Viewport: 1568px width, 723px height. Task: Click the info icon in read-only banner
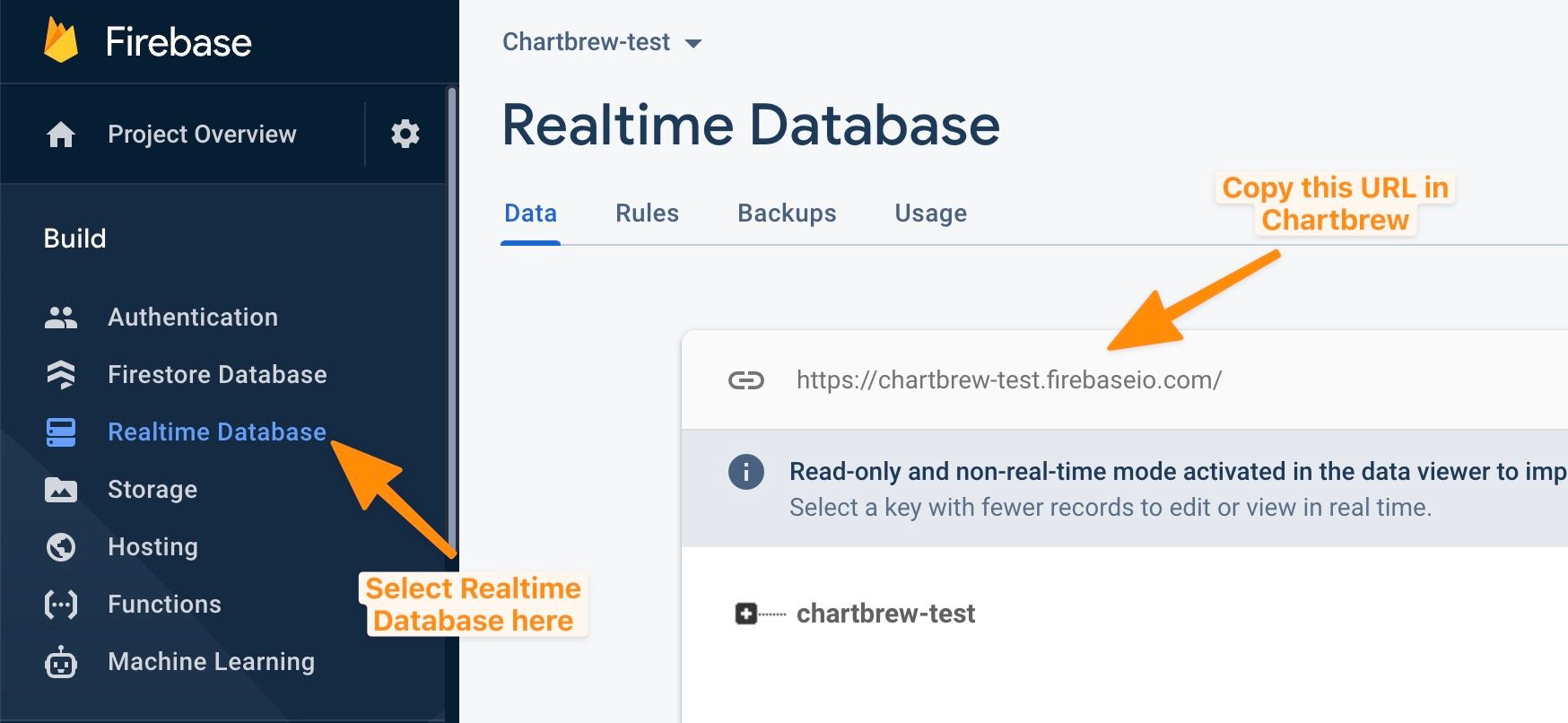tap(745, 472)
